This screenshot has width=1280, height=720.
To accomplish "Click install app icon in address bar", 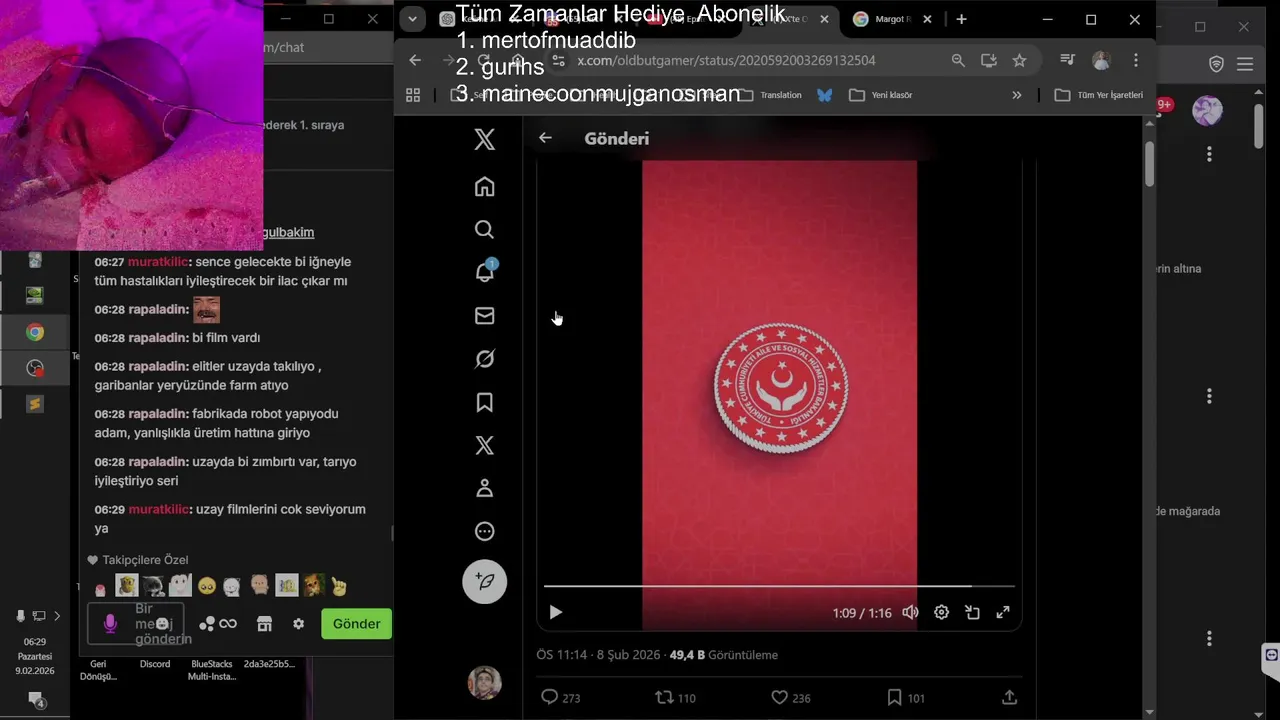I will tap(989, 60).
